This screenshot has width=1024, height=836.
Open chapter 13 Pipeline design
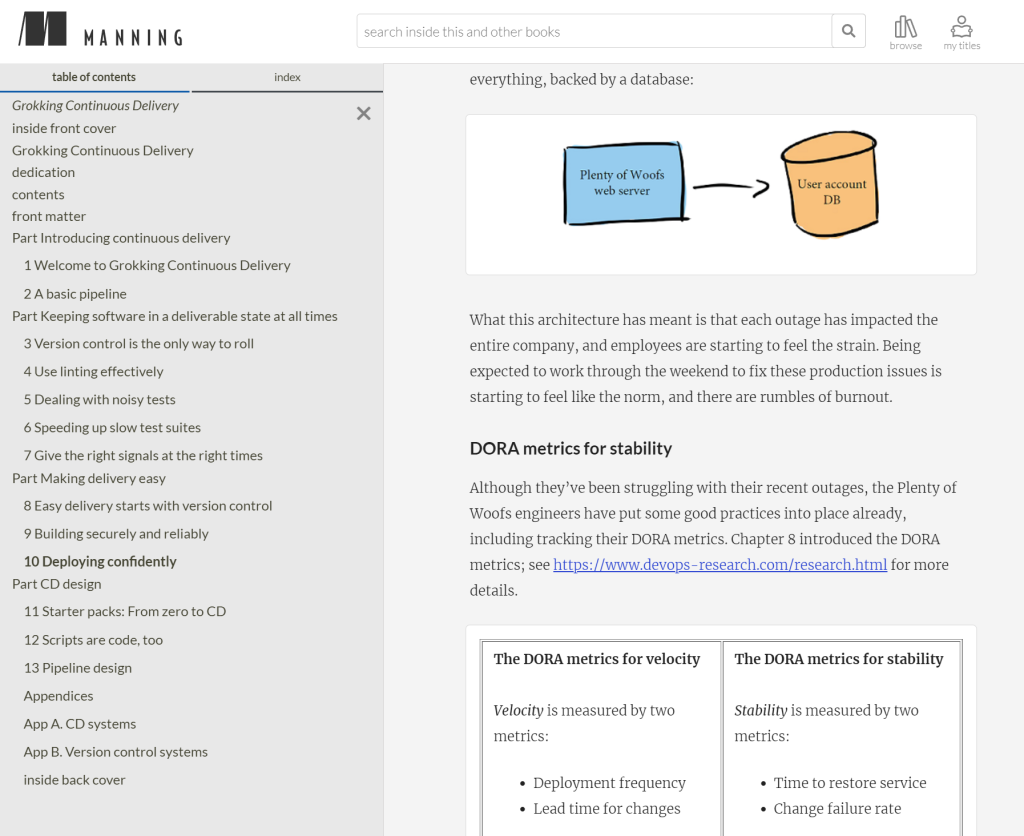77,667
